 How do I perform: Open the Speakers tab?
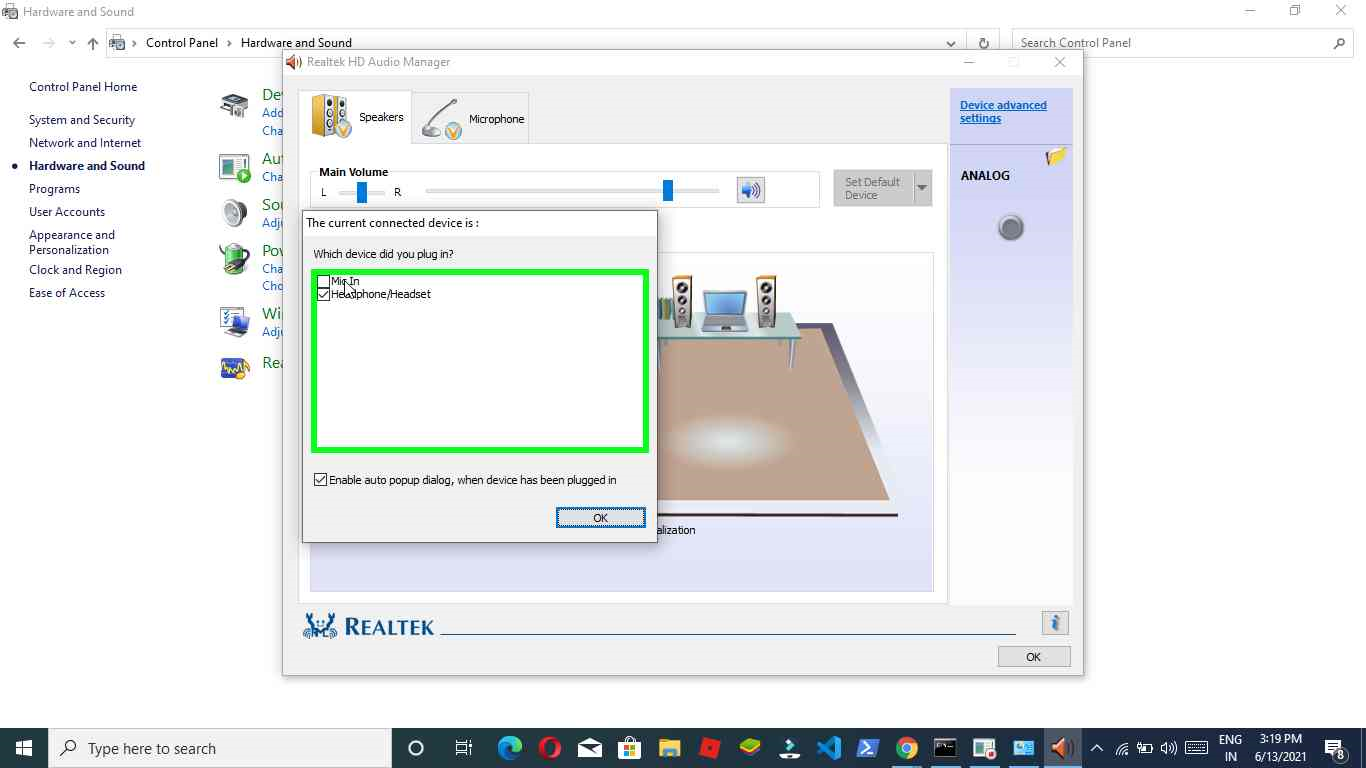pos(356,117)
